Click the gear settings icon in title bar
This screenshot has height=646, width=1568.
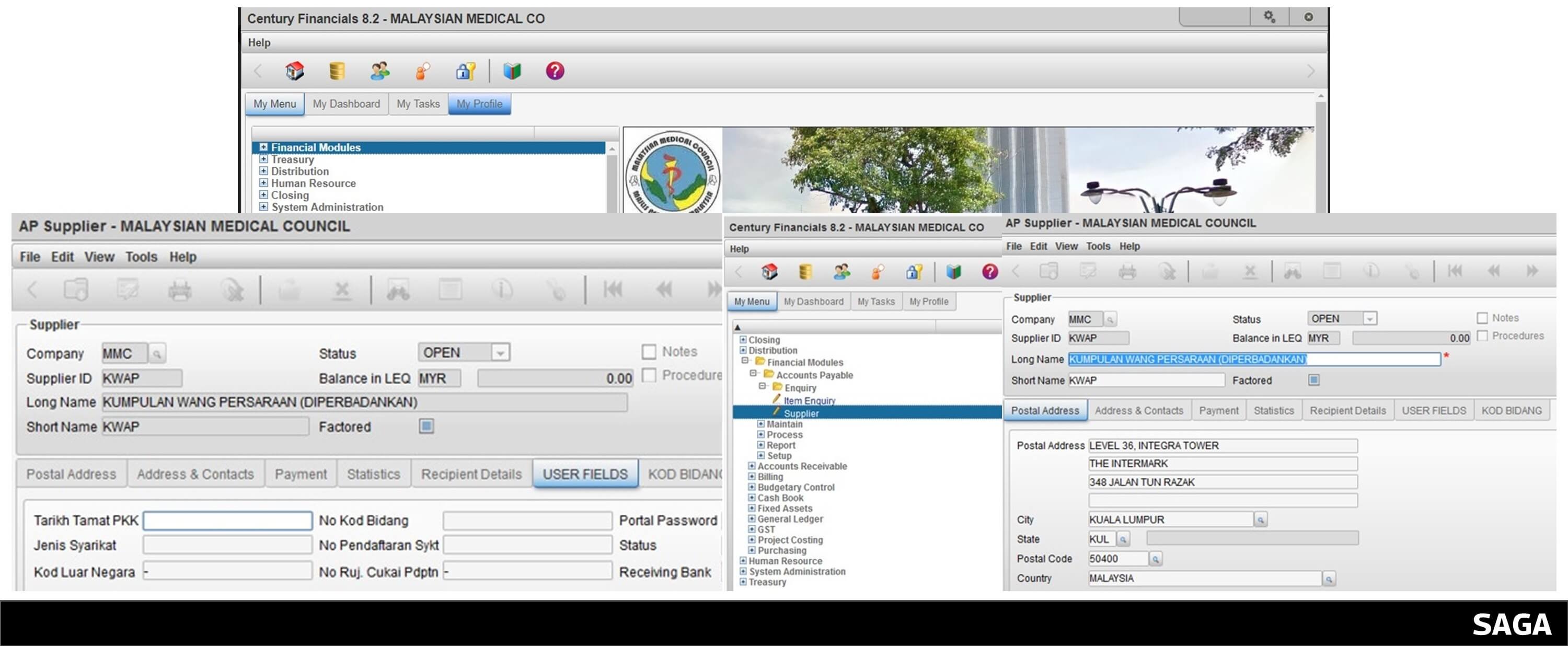point(1269,17)
